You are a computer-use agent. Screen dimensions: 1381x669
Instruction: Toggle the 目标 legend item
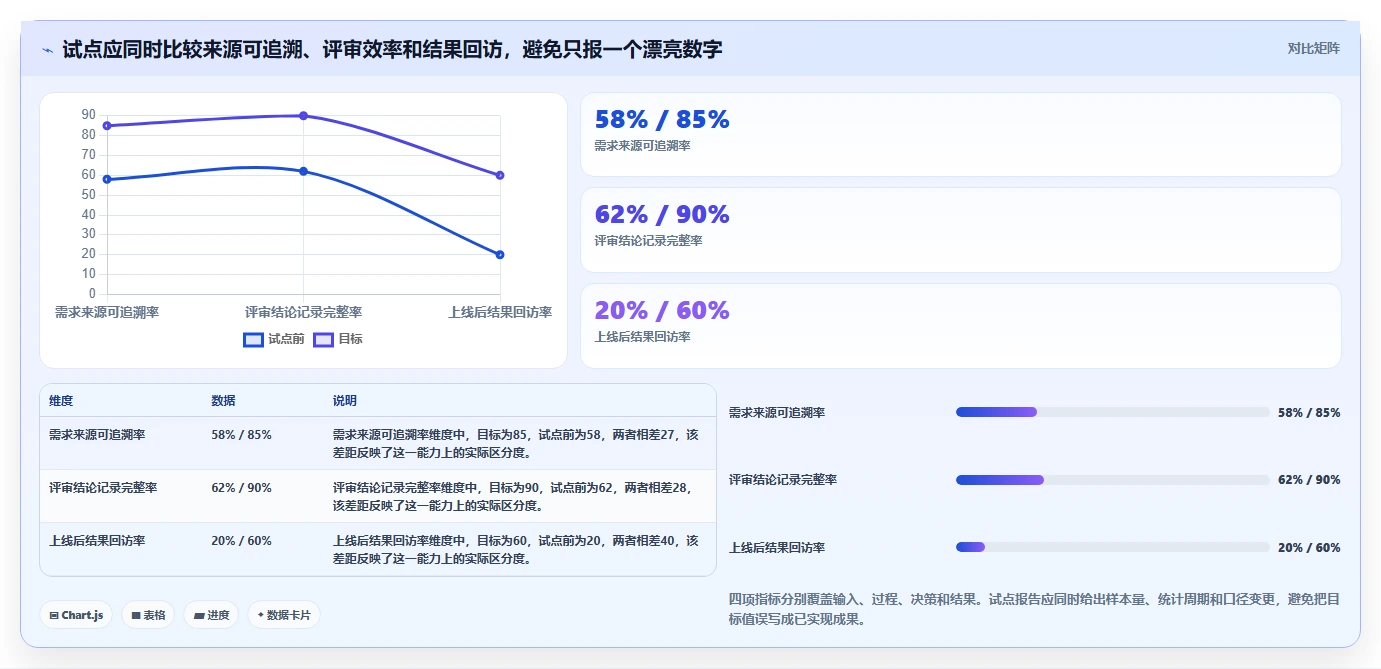tap(338, 339)
